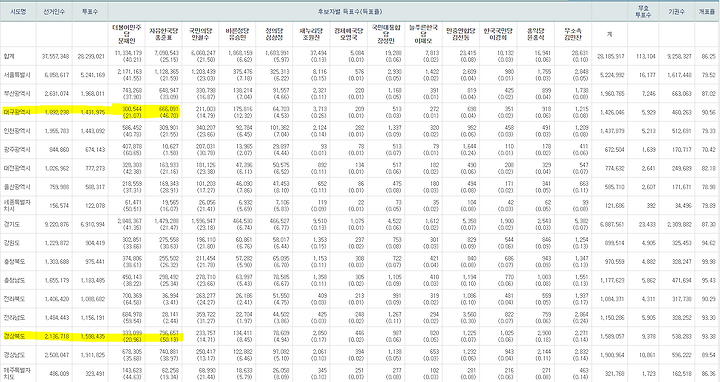Click 광주광역시 안철수 cell 207,031
This screenshot has height=382, width=720.
pos(206,149)
